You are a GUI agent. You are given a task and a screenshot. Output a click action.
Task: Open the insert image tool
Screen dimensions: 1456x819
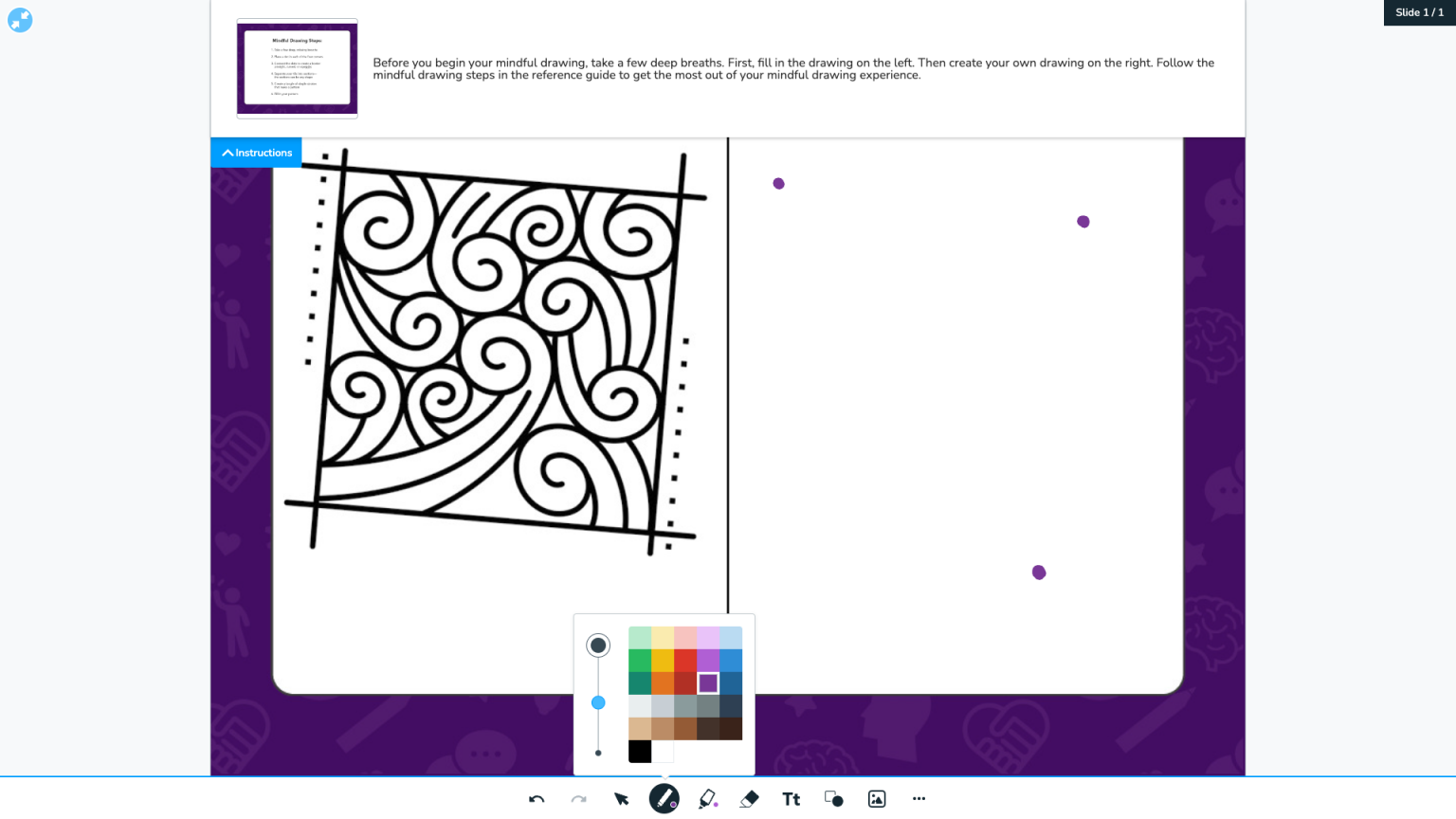(x=877, y=799)
